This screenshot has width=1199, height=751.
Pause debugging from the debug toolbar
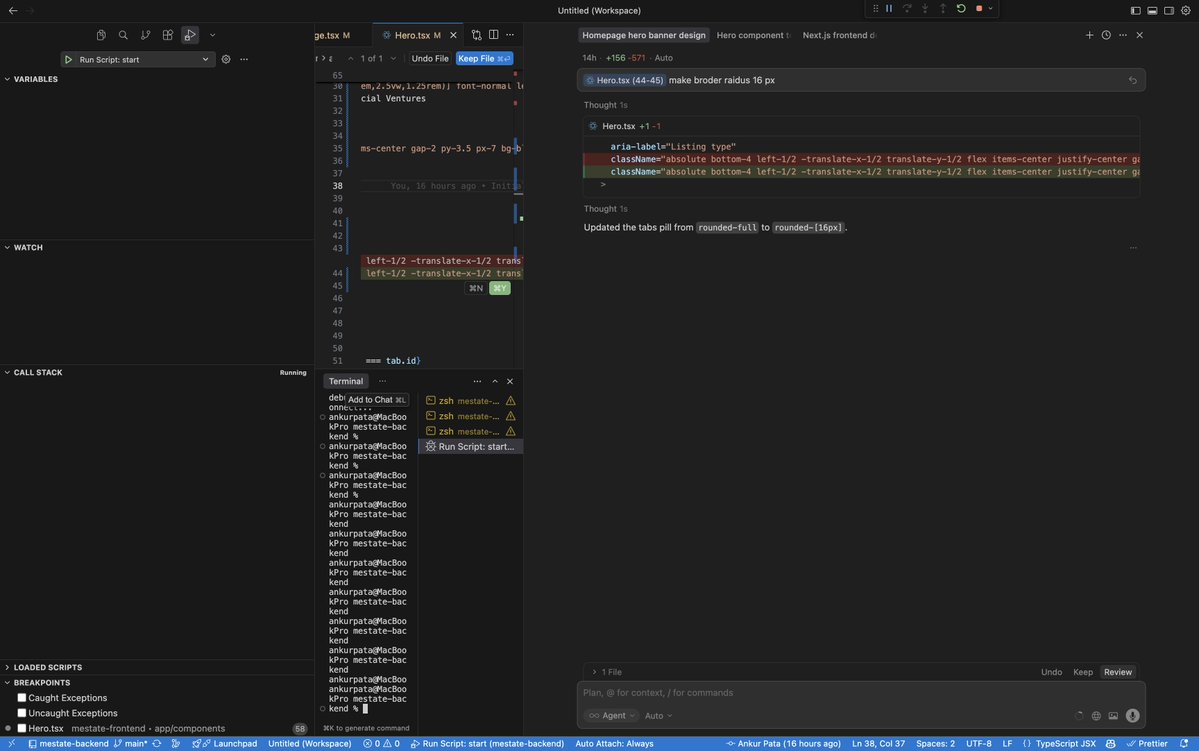click(889, 8)
